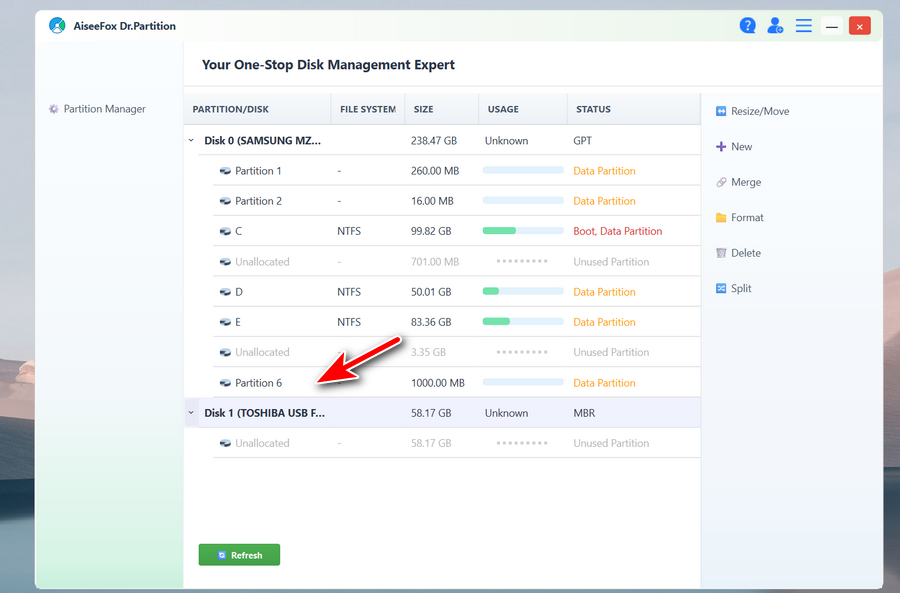Click the 238.47 GB size value
The image size is (900, 593).
click(434, 141)
